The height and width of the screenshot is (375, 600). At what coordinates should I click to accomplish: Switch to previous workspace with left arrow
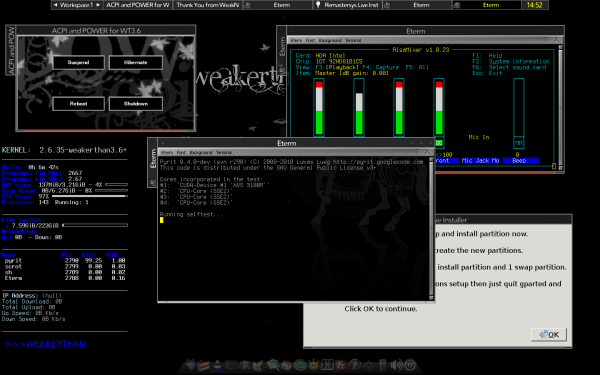[x=55, y=5]
